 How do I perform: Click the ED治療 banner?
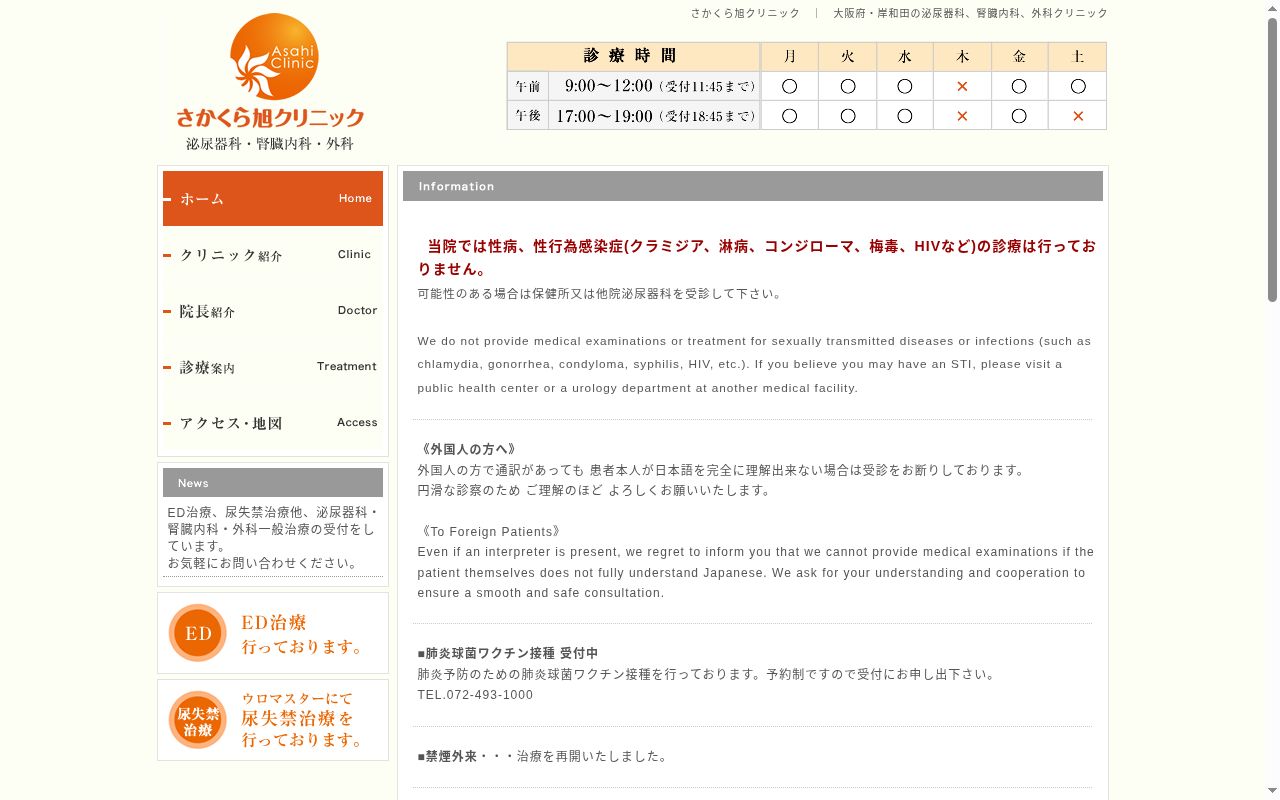click(x=273, y=633)
